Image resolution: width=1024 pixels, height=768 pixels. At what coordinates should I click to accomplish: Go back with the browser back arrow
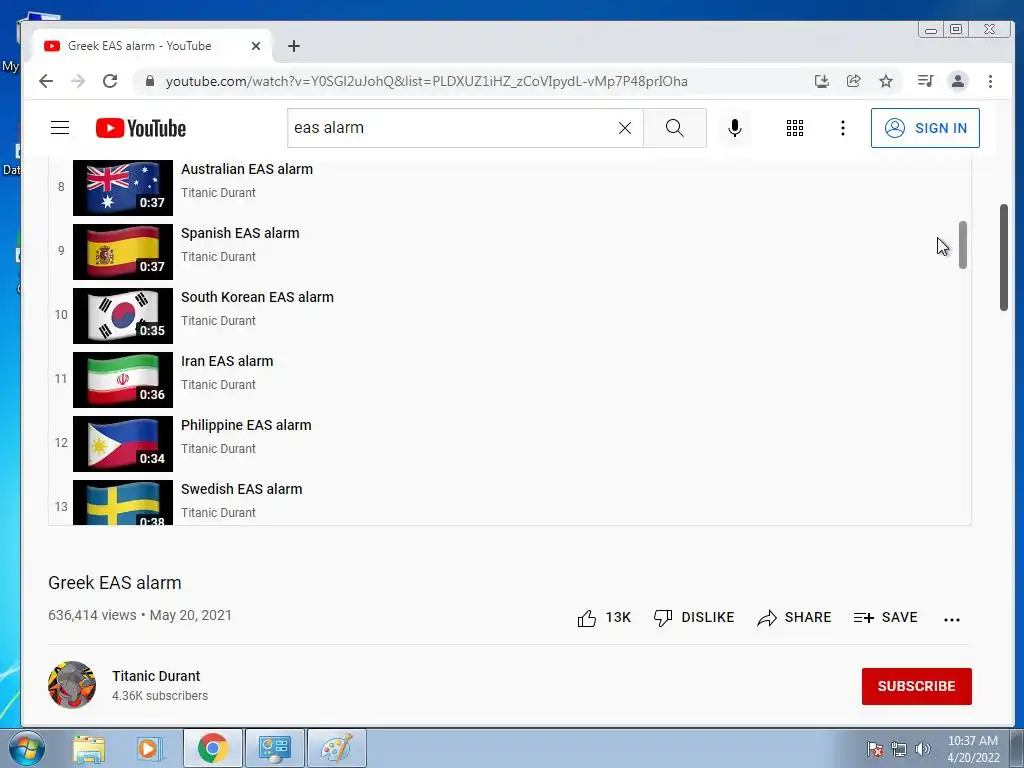46,81
